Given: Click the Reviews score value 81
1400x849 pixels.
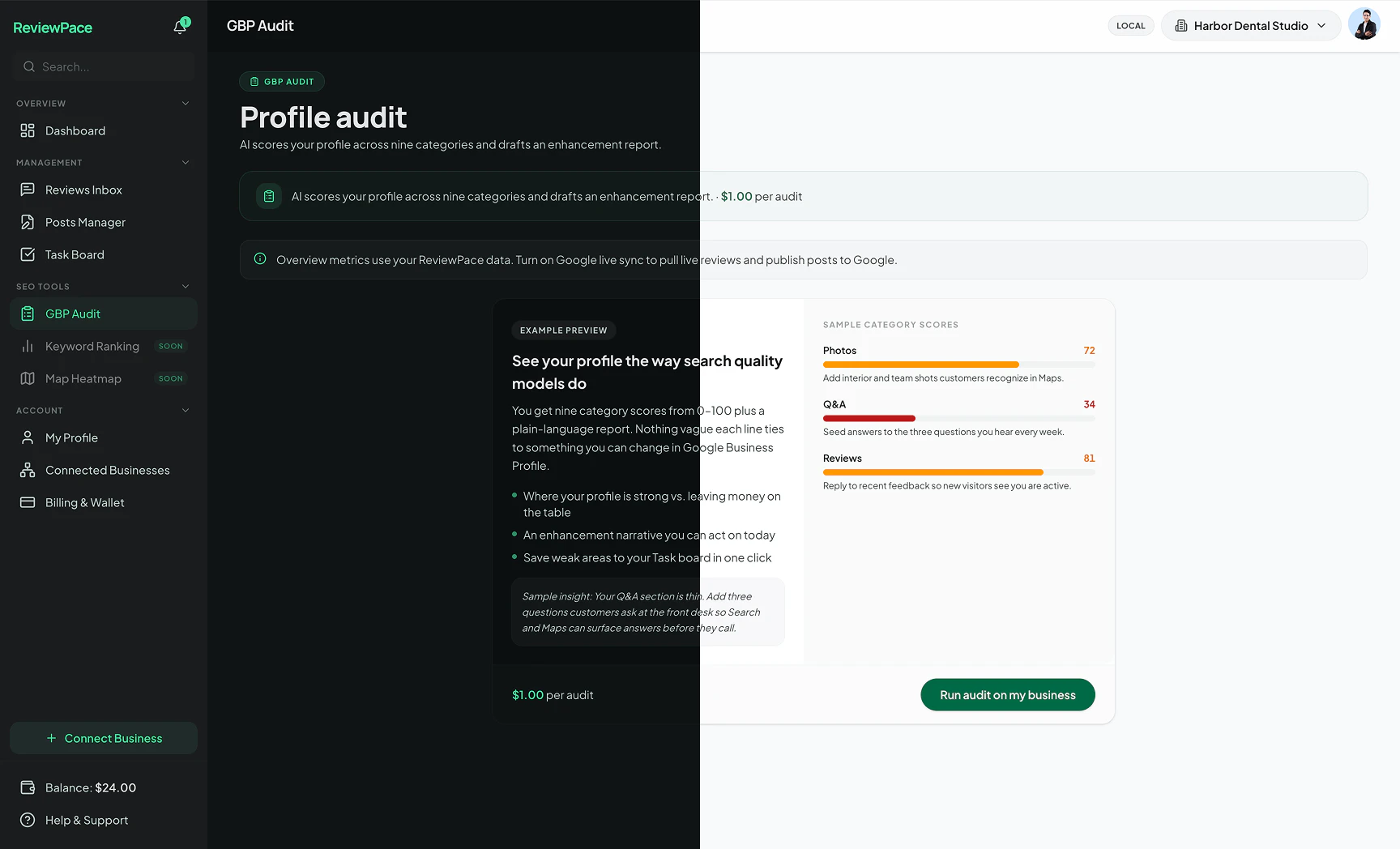Looking at the screenshot, I should click(x=1089, y=459).
